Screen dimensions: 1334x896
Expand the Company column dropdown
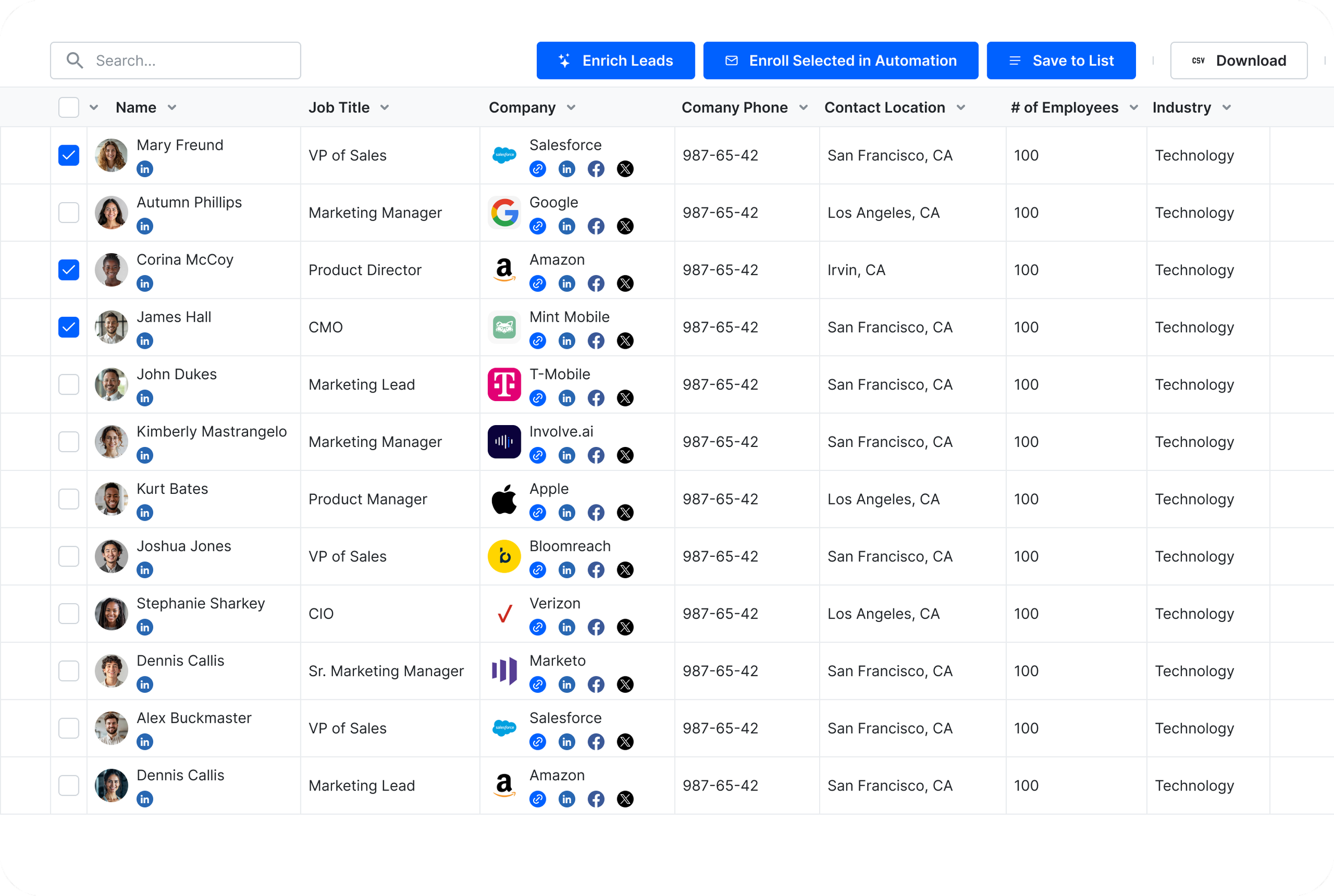pos(571,107)
